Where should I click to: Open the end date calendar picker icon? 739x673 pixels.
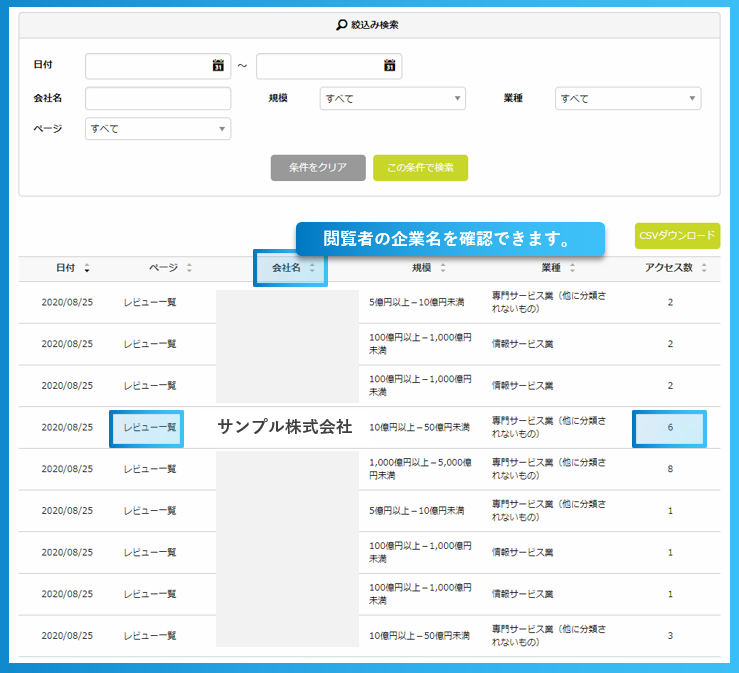tap(390, 66)
